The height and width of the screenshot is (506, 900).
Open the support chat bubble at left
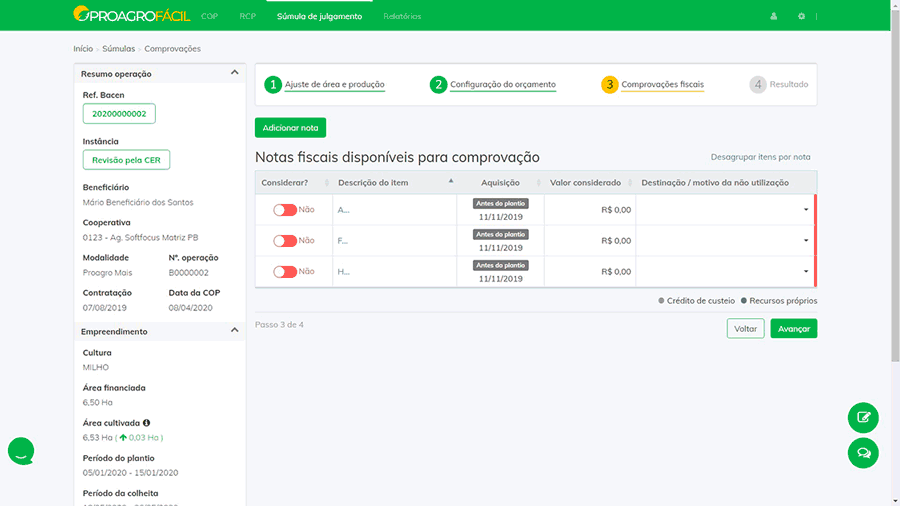[21, 451]
